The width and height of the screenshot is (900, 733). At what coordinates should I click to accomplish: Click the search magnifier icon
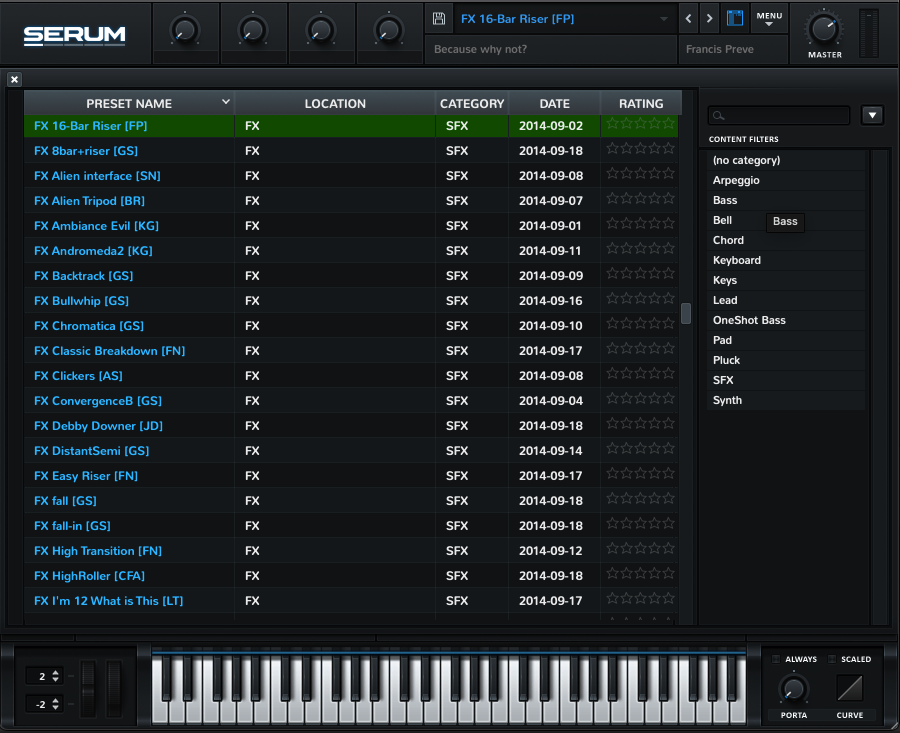tap(718, 116)
